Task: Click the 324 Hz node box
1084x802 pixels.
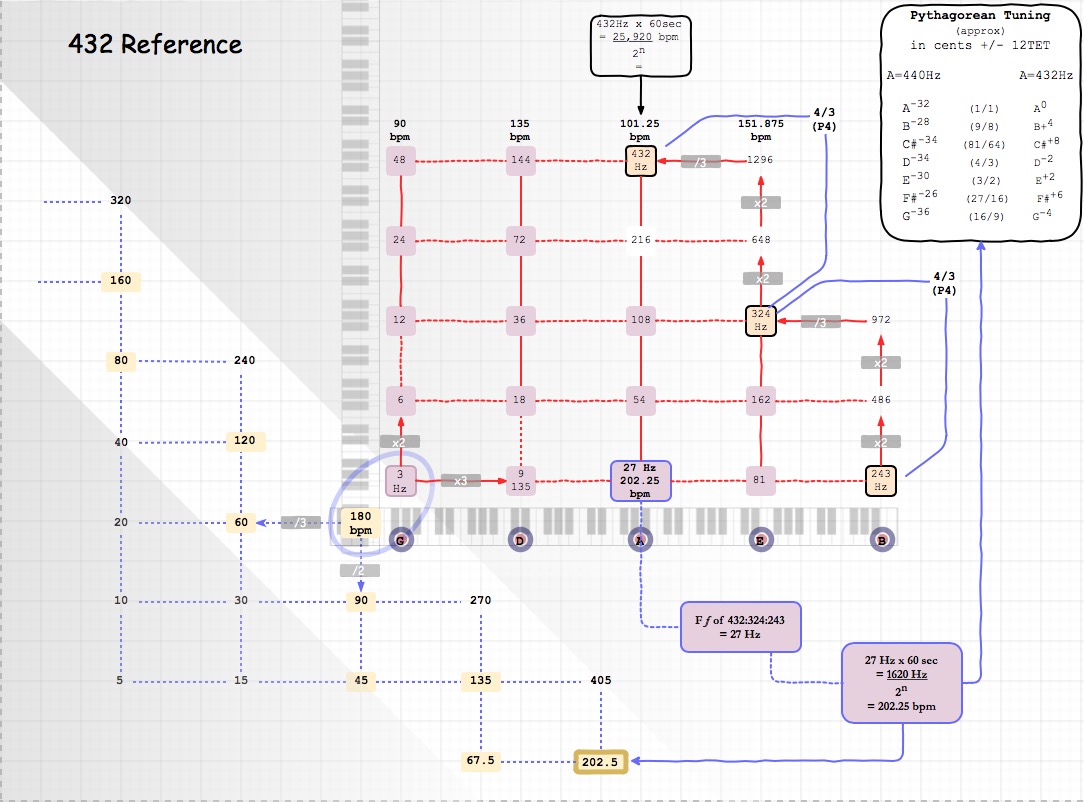Action: click(761, 320)
